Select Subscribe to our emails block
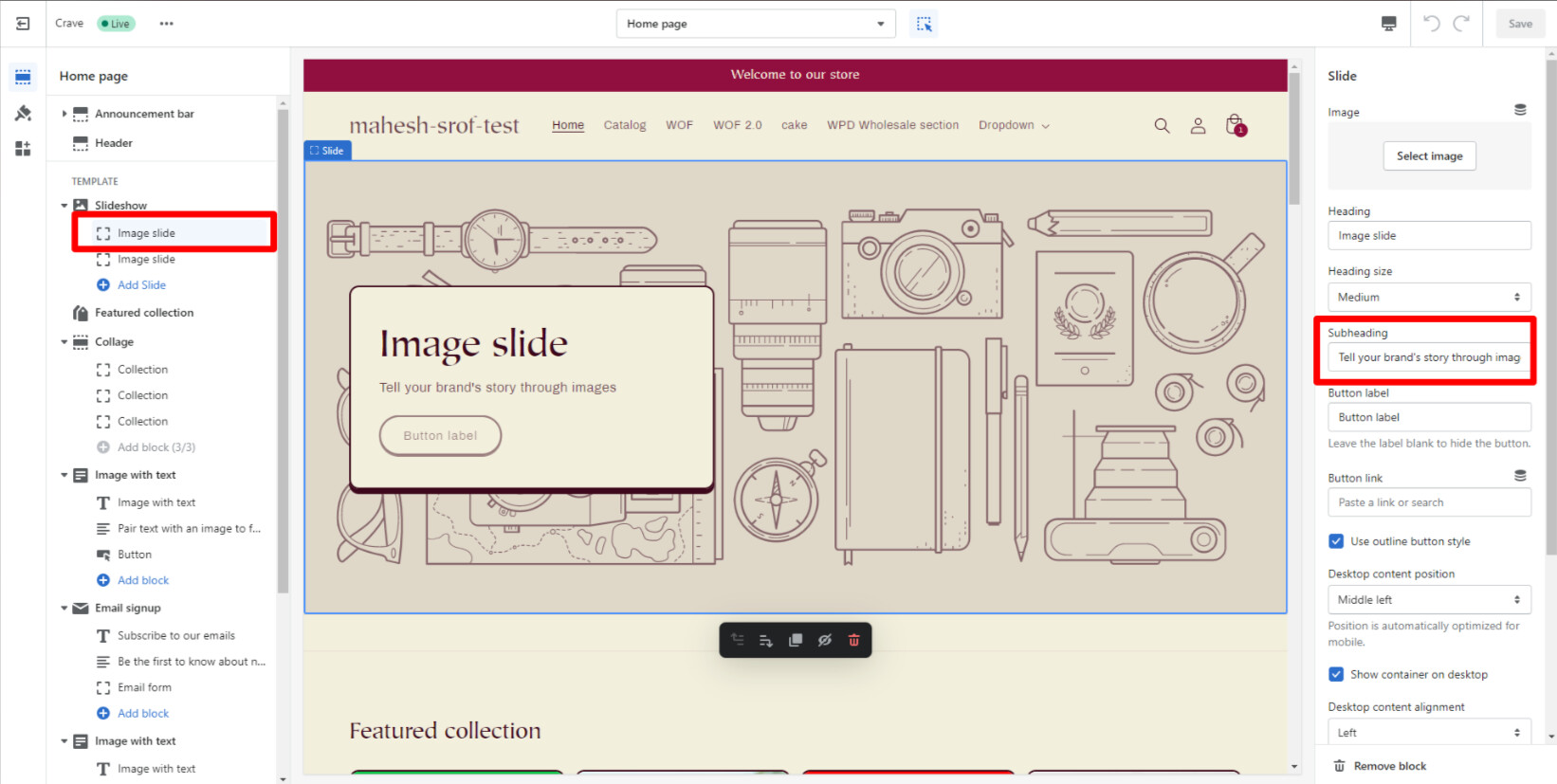1557x784 pixels. [176, 636]
